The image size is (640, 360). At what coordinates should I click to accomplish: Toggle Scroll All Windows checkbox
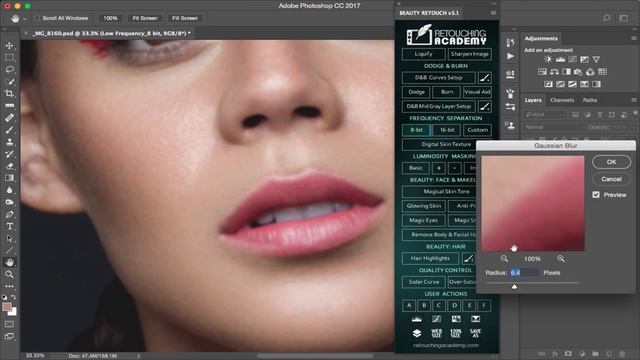tap(37, 18)
